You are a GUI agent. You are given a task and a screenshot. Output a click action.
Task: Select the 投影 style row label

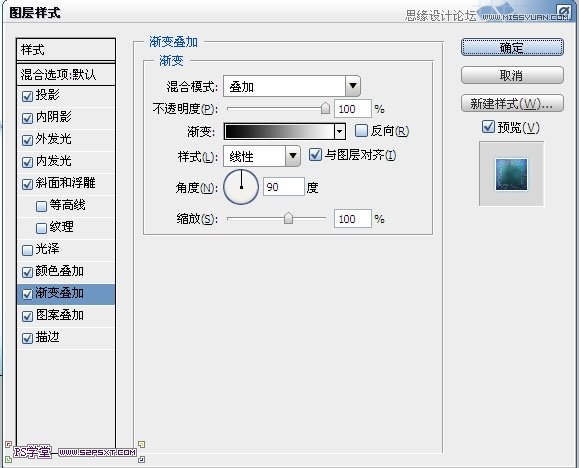(x=48, y=95)
